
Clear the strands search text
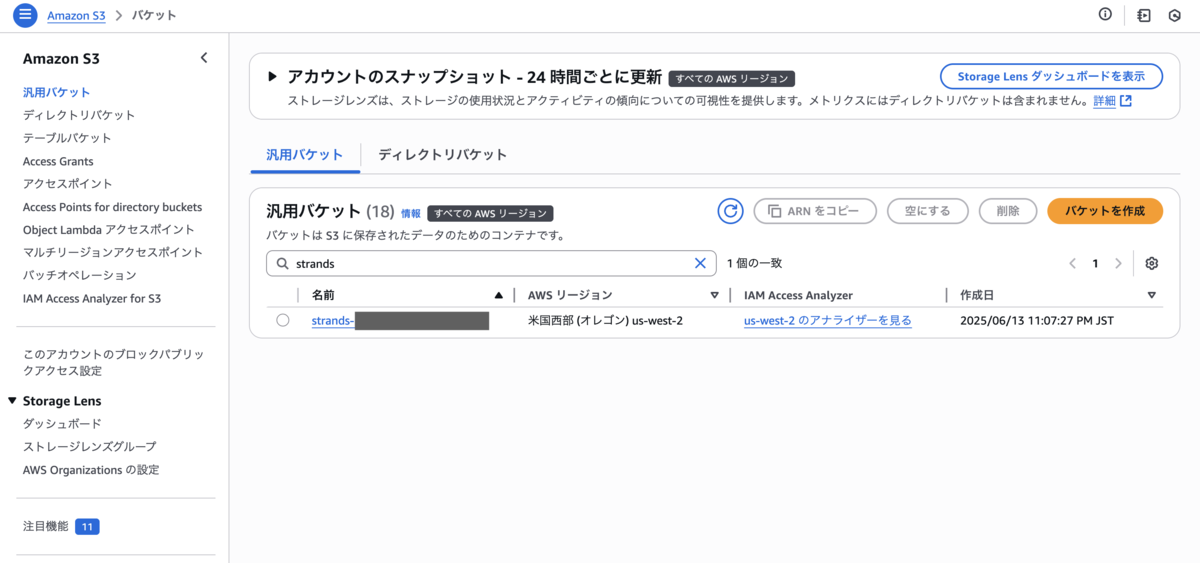click(700, 263)
